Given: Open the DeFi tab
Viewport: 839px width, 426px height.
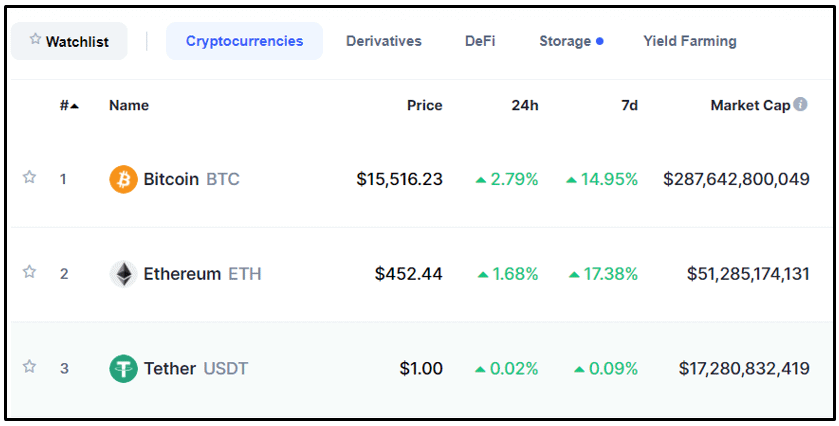Looking at the screenshot, I should pyautogui.click(x=480, y=41).
